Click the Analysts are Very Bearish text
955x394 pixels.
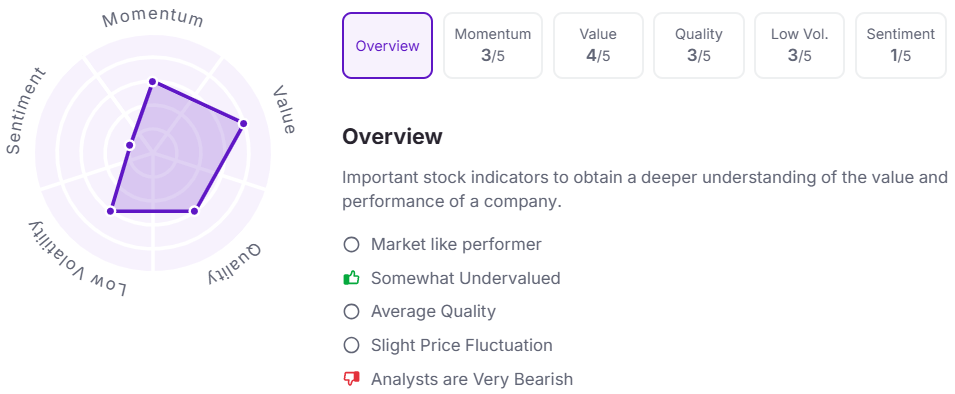472,379
